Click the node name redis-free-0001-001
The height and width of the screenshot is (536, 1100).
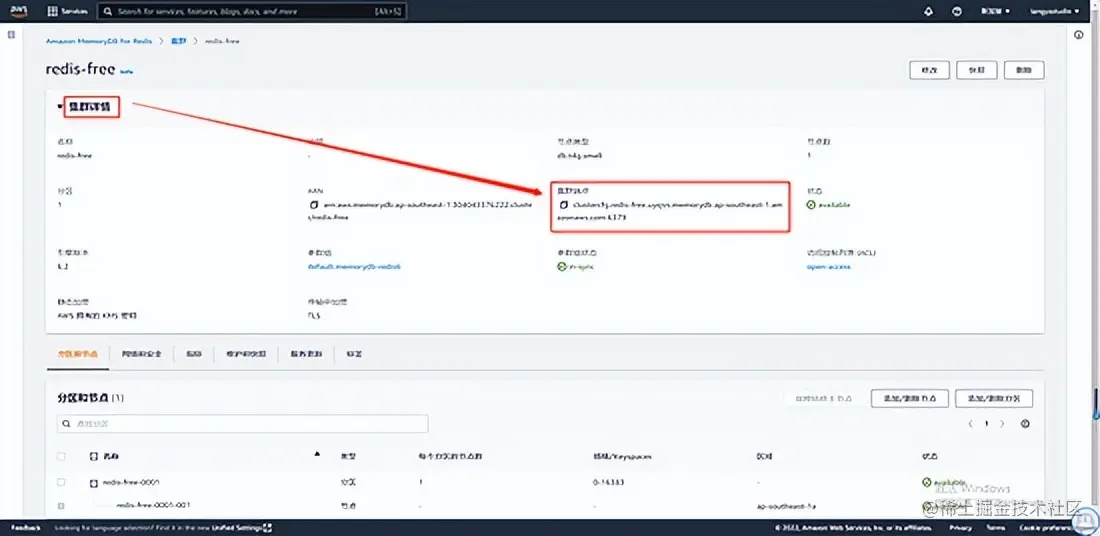[x=152, y=505]
